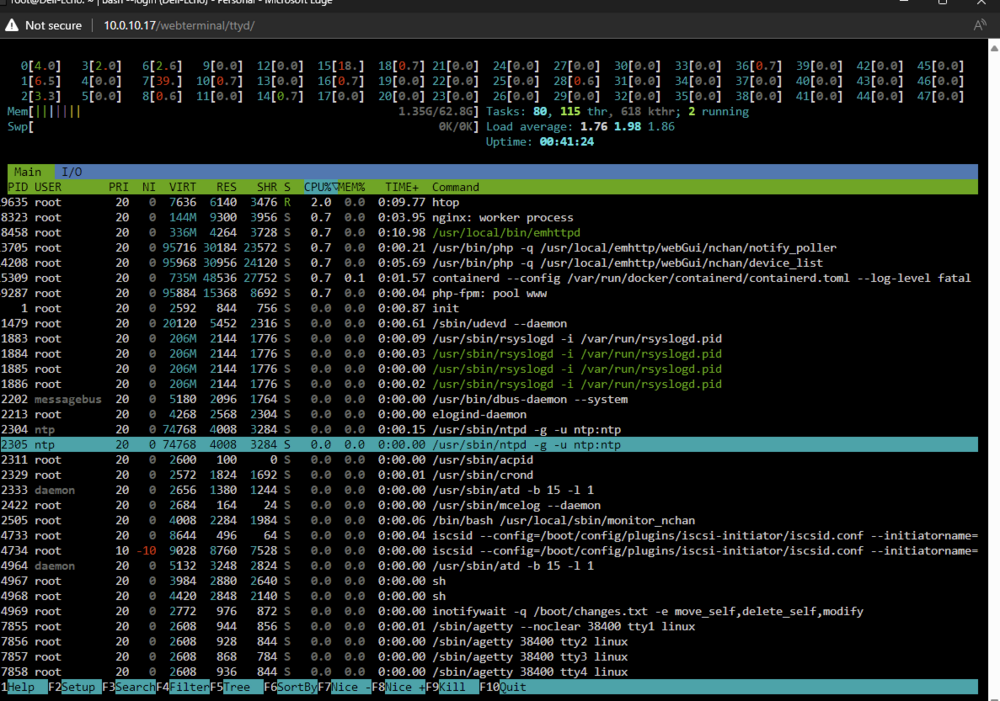Viewport: 1000px width, 701px height.
Task: Sort by the NI column header
Action: (149, 187)
